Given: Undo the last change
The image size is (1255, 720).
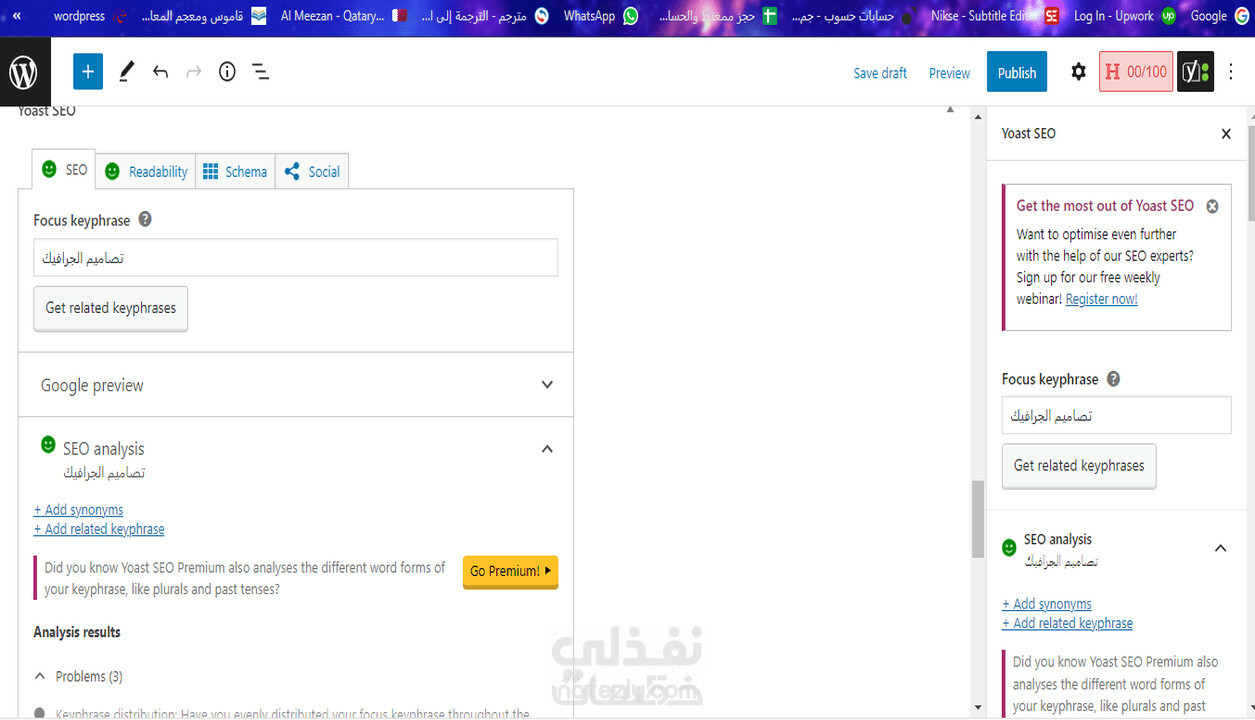Looking at the screenshot, I should [x=160, y=72].
